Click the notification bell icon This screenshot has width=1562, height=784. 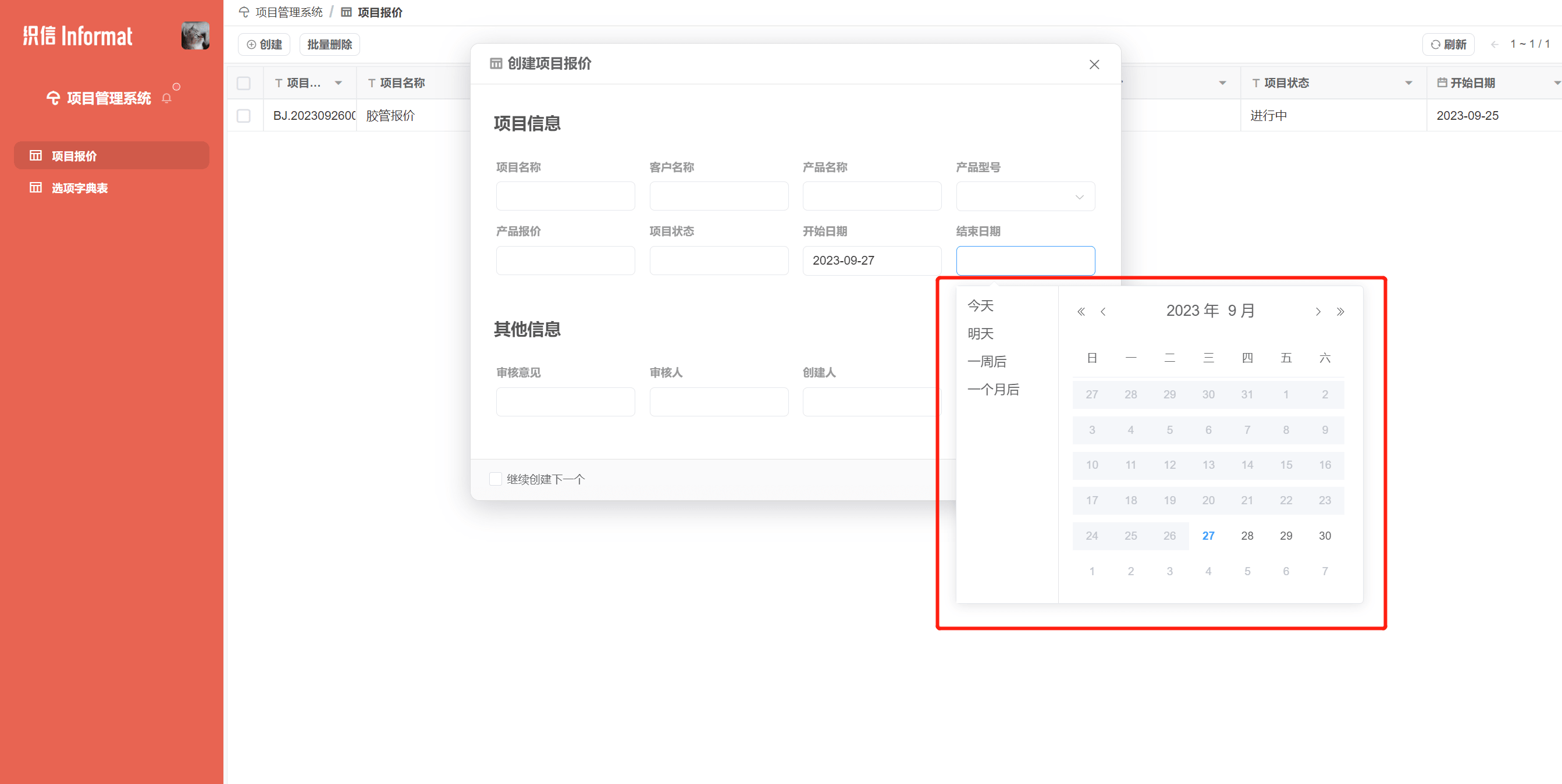tap(167, 98)
